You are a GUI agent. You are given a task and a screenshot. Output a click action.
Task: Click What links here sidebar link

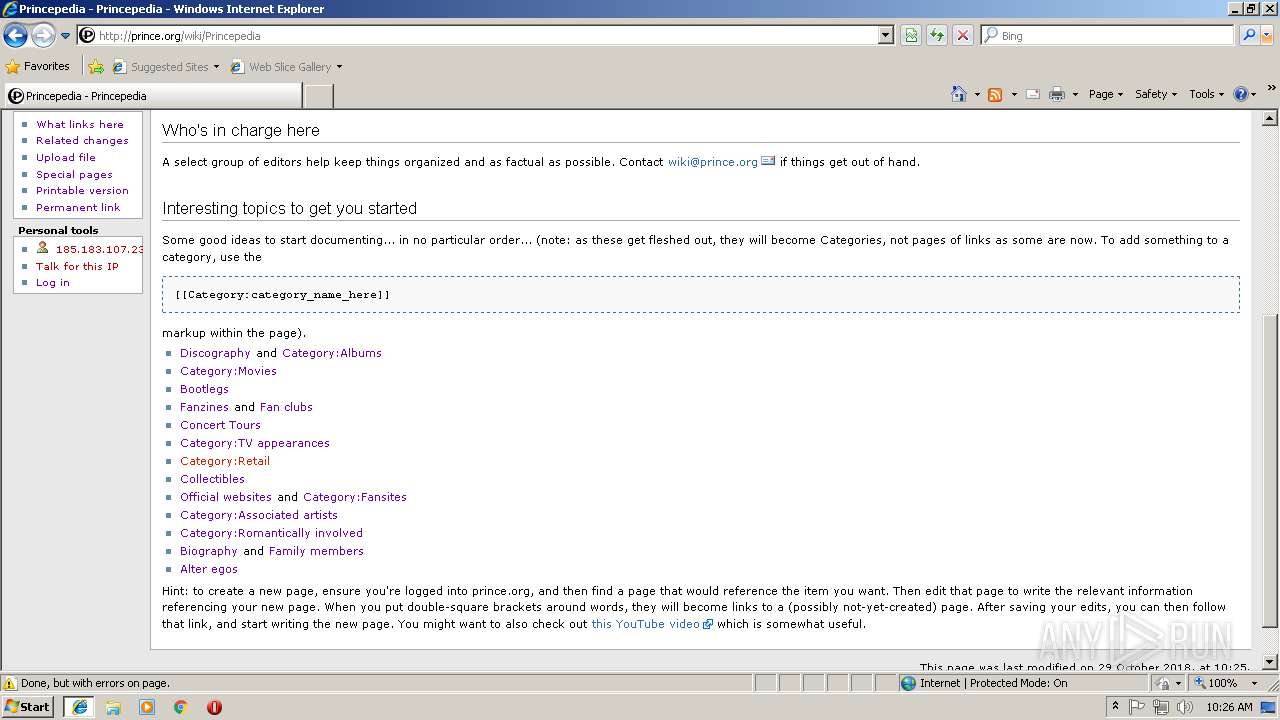80,124
